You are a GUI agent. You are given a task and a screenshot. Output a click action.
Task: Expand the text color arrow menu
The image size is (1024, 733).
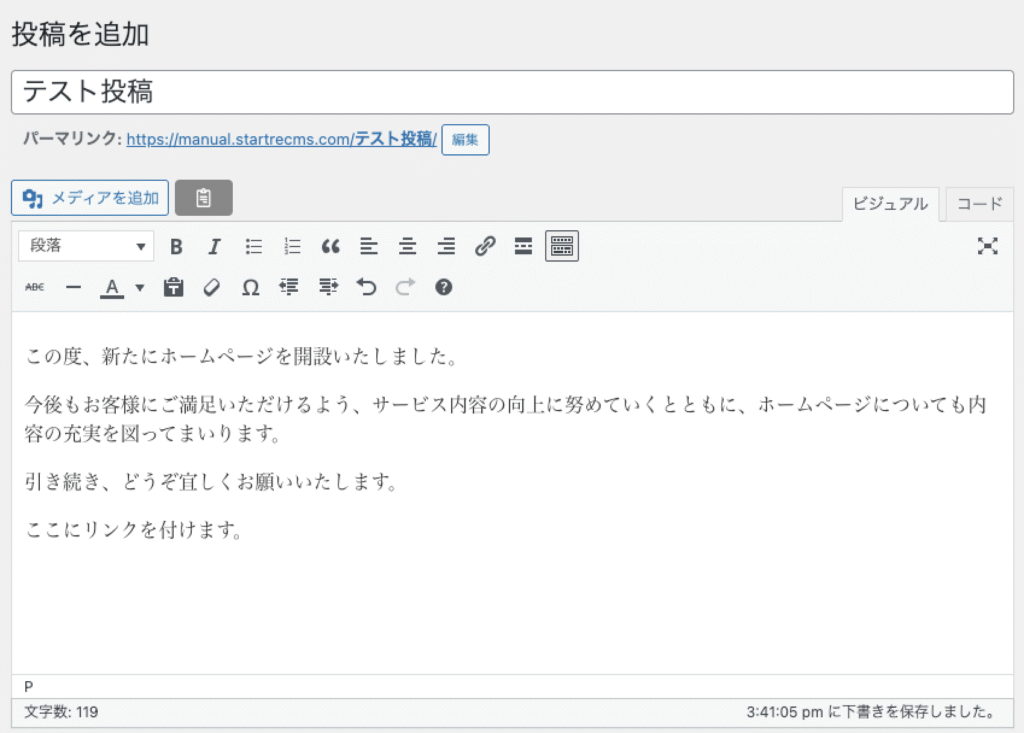coord(140,288)
